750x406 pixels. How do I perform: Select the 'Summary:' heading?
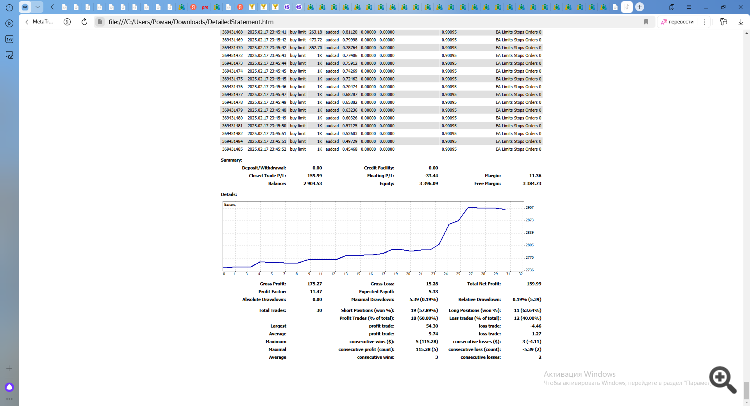tap(232, 160)
